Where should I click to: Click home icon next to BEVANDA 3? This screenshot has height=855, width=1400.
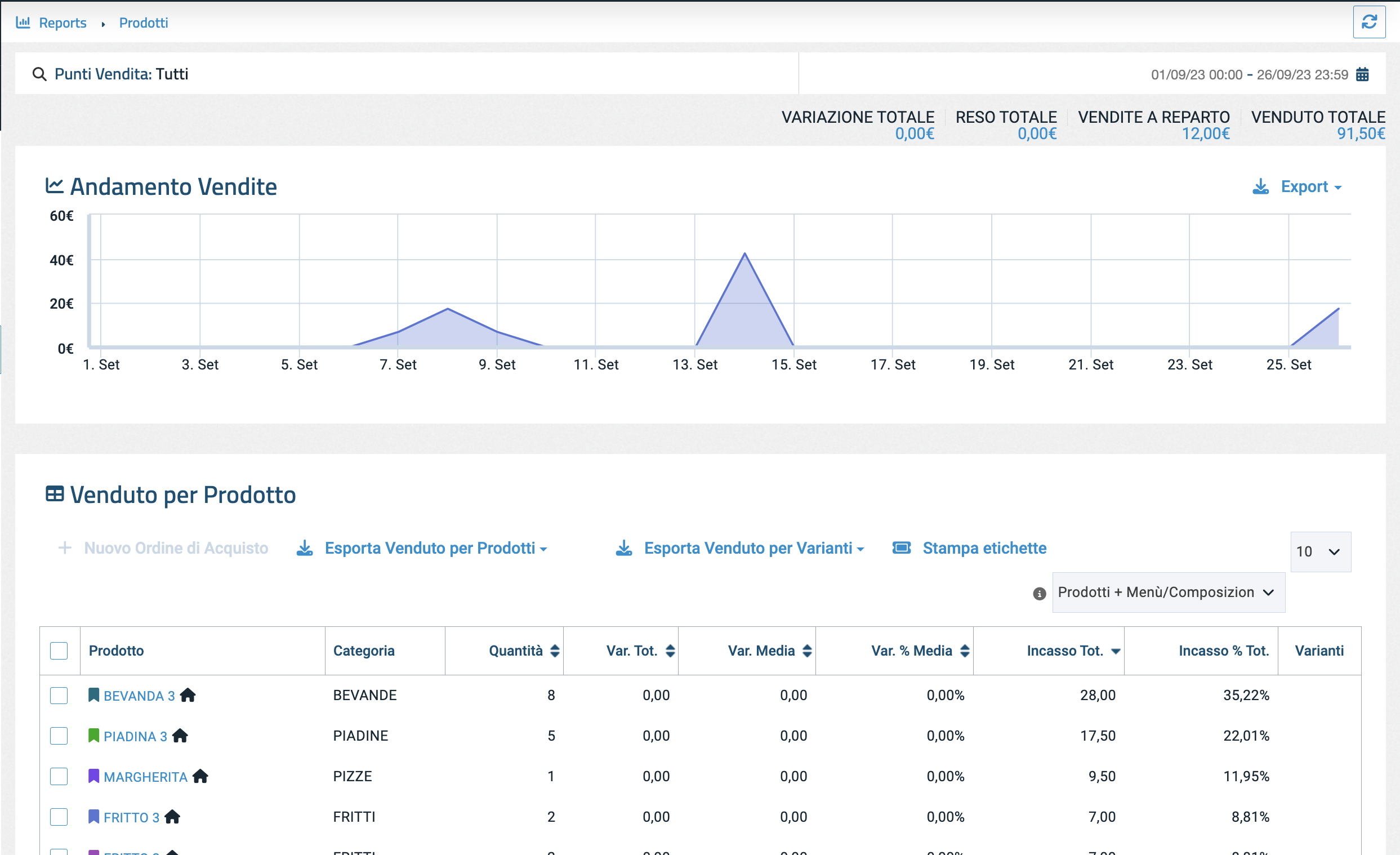point(188,695)
